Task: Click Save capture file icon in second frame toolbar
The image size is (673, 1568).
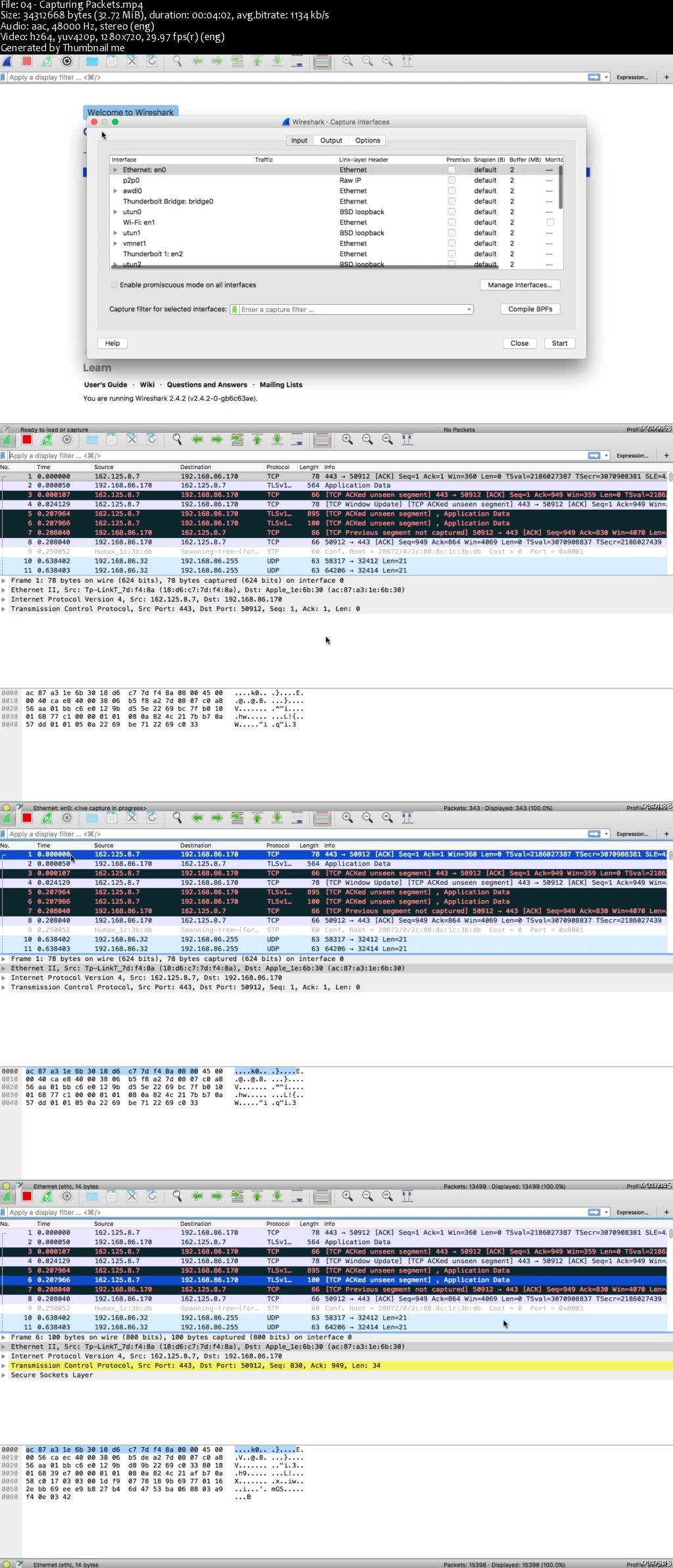Action: [x=112, y=439]
